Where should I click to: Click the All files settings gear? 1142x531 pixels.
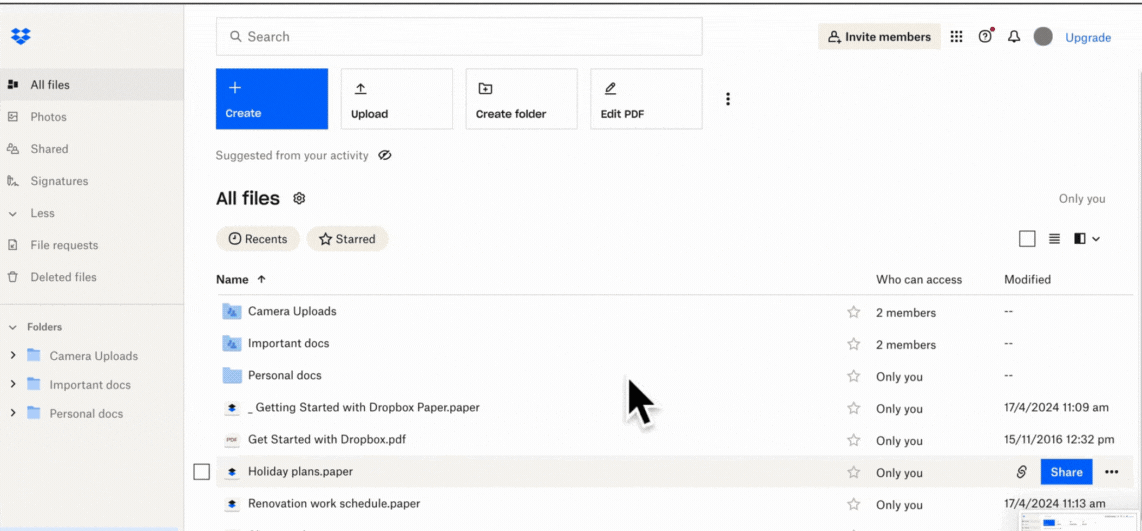click(299, 199)
